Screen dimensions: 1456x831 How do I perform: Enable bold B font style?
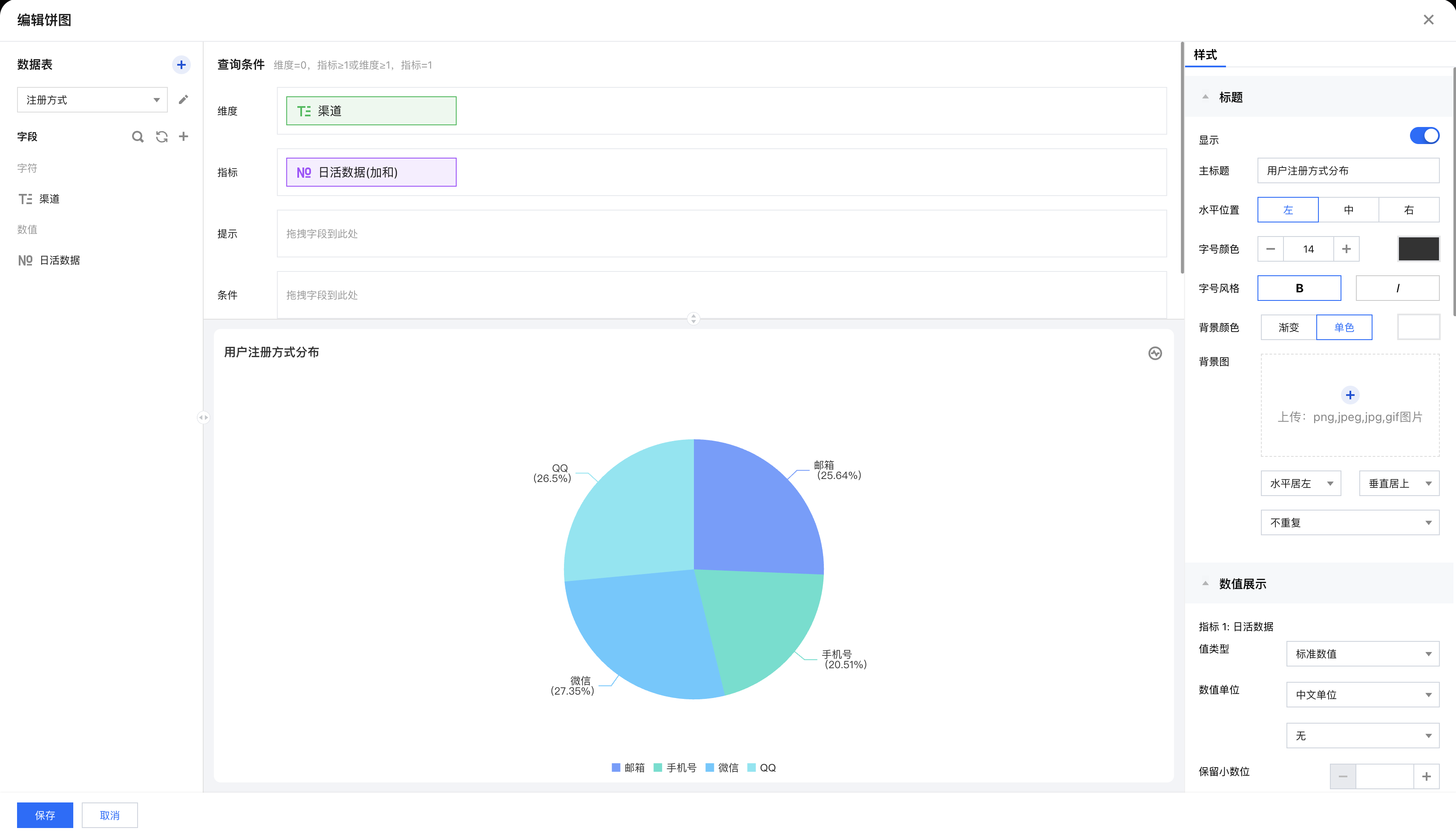point(1299,288)
